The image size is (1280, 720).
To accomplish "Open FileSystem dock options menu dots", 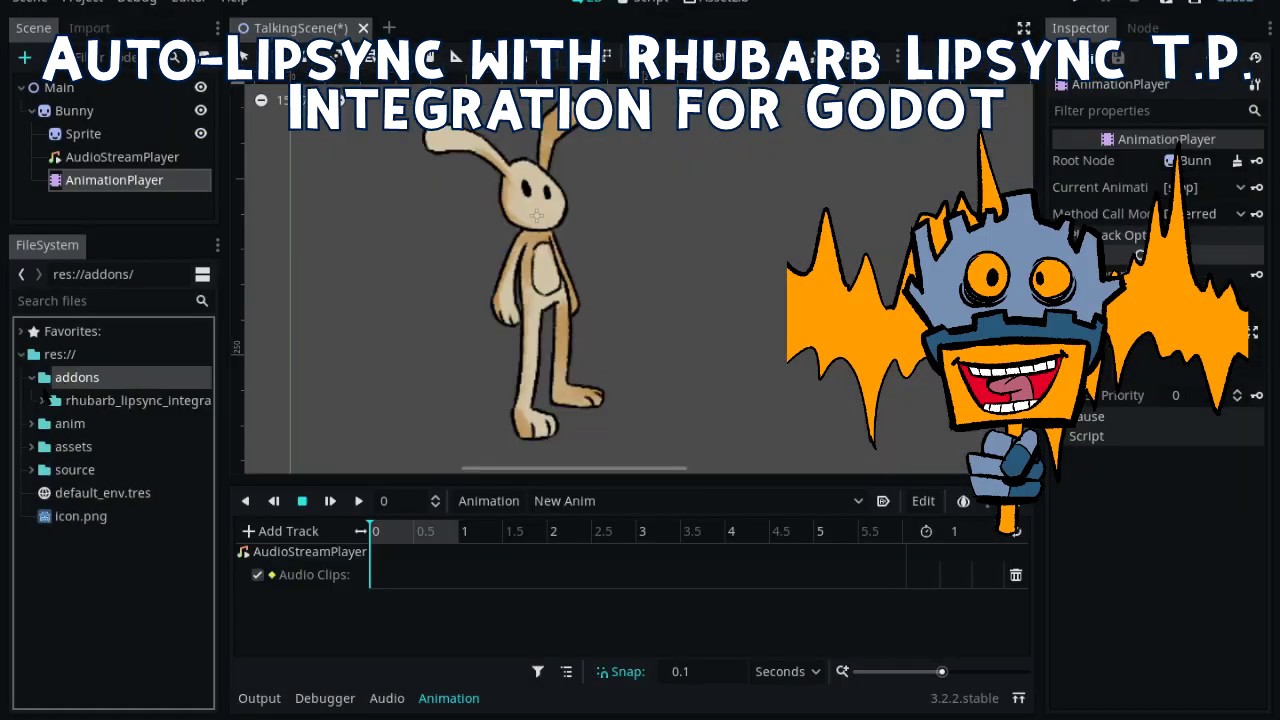I will click(217, 245).
